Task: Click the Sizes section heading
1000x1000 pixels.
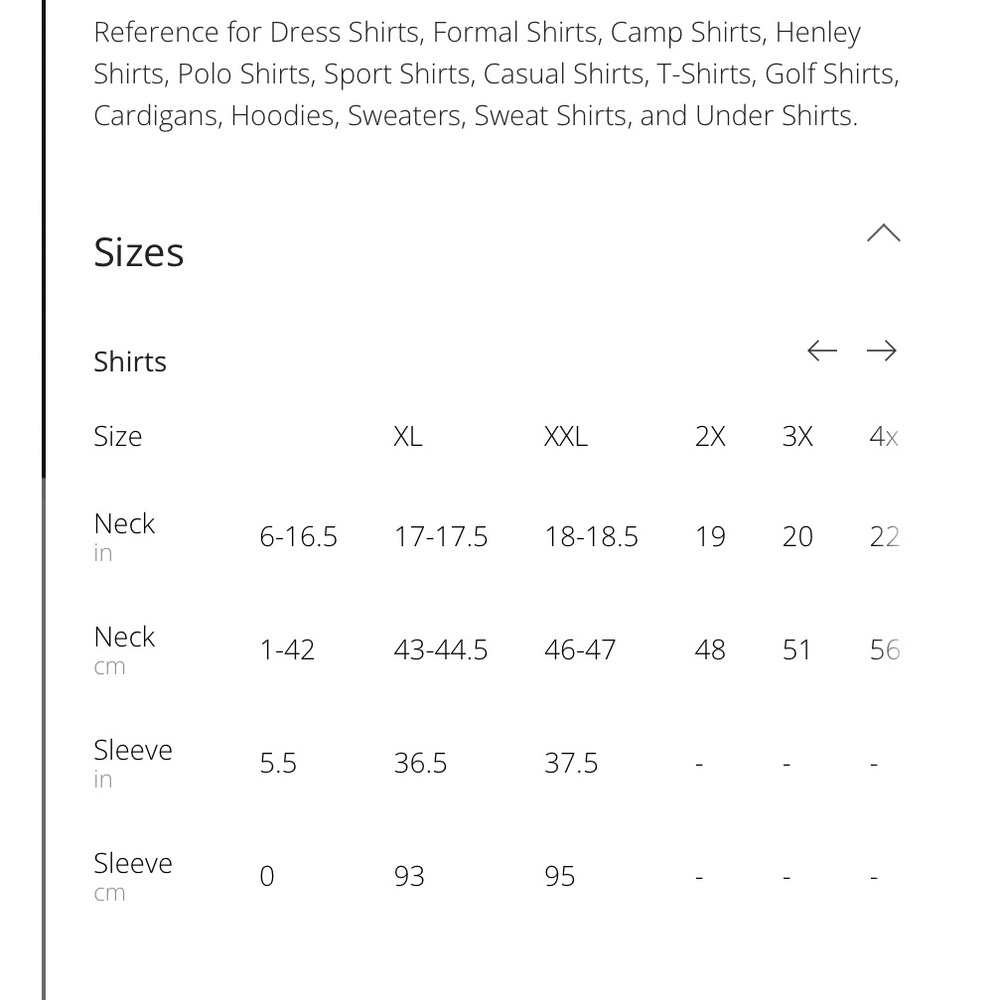Action: click(139, 253)
